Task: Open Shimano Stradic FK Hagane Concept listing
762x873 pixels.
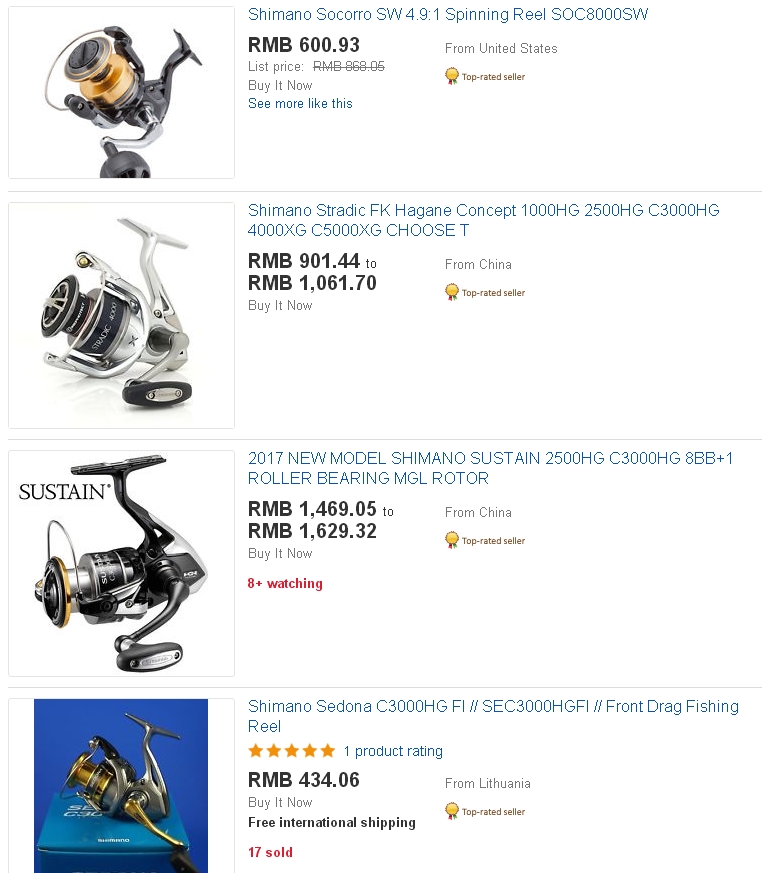Action: [484, 220]
